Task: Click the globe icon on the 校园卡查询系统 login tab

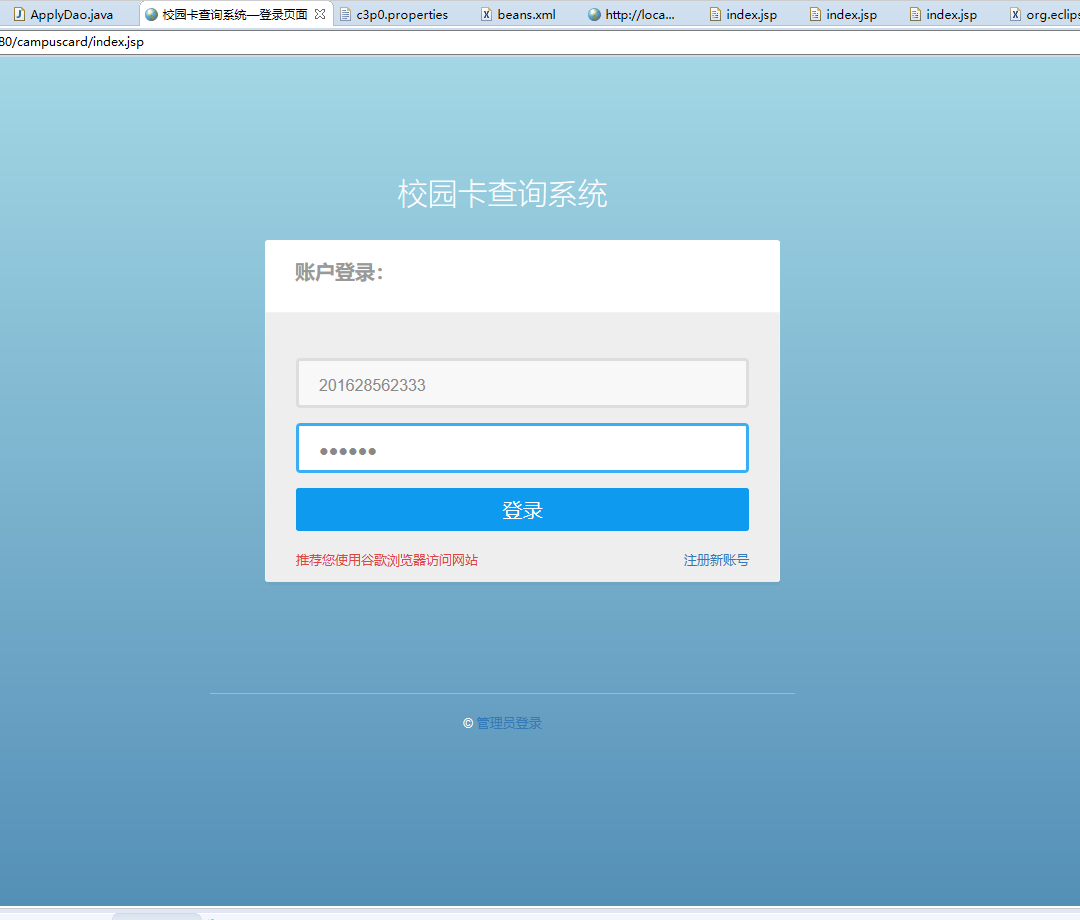Action: pos(152,14)
